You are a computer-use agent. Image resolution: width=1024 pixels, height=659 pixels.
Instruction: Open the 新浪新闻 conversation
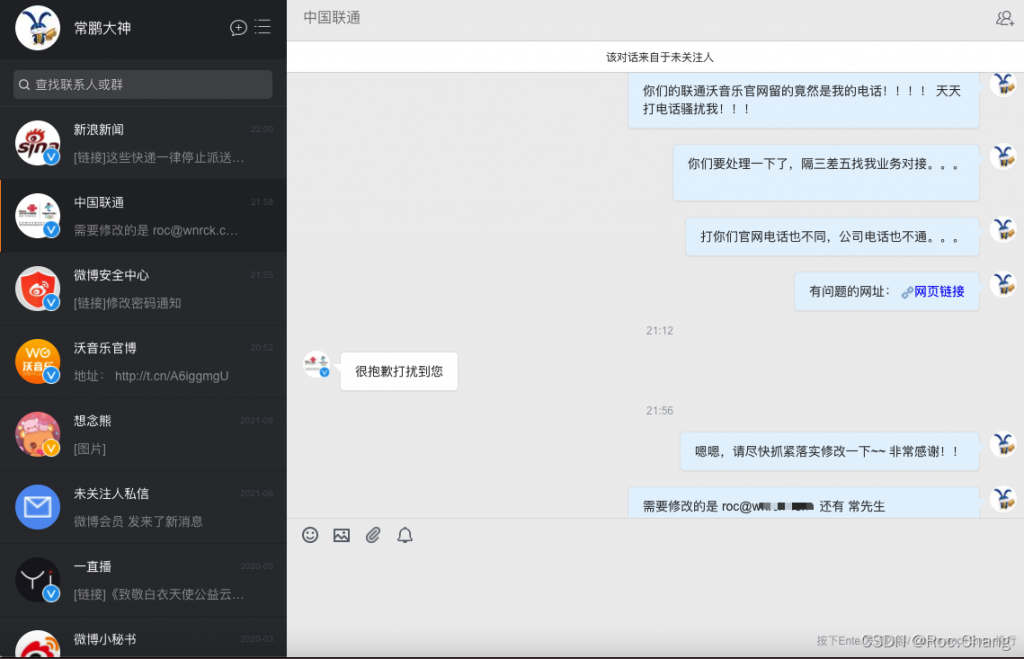click(143, 143)
